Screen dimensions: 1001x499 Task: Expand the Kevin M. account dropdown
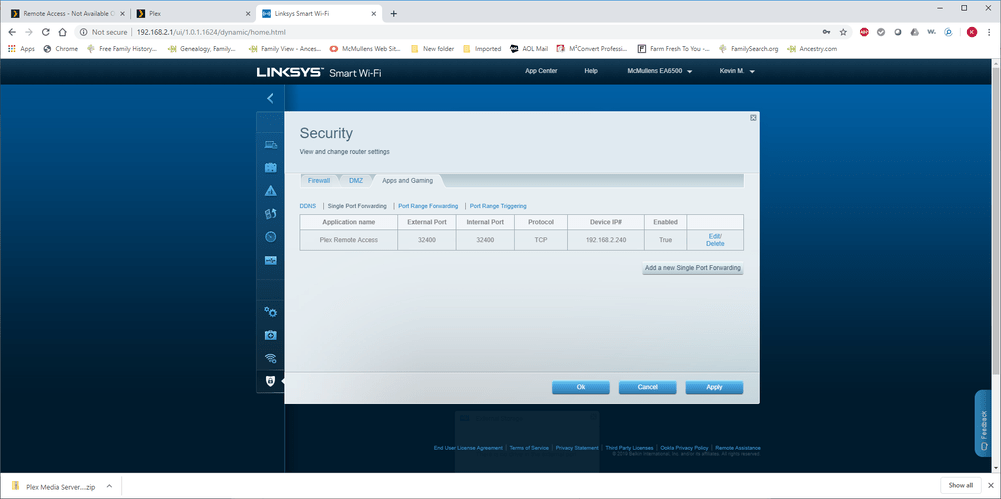pyautogui.click(x=737, y=71)
